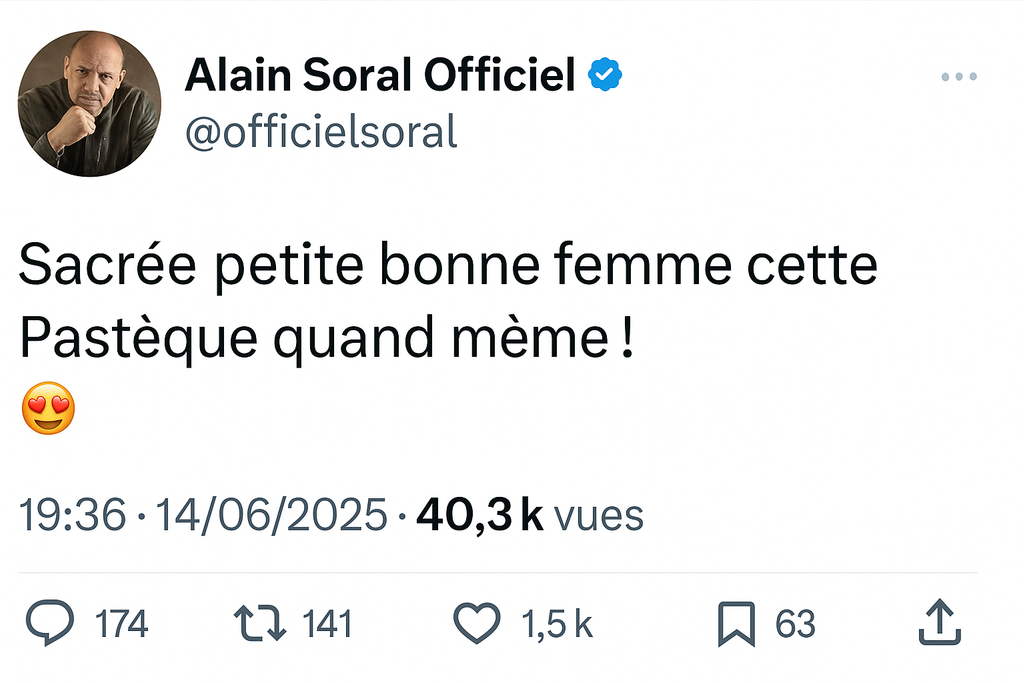The image size is (1024, 683).
Task: Click the 174 replies count
Action: (121, 625)
